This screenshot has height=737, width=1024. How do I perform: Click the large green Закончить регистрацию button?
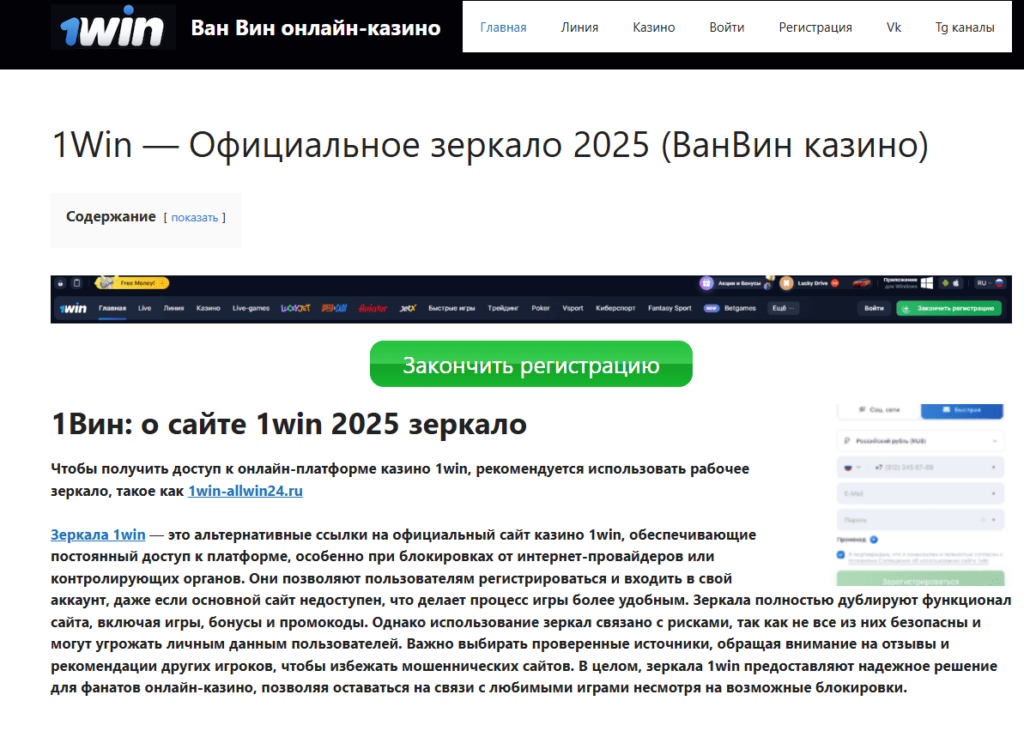(x=531, y=364)
